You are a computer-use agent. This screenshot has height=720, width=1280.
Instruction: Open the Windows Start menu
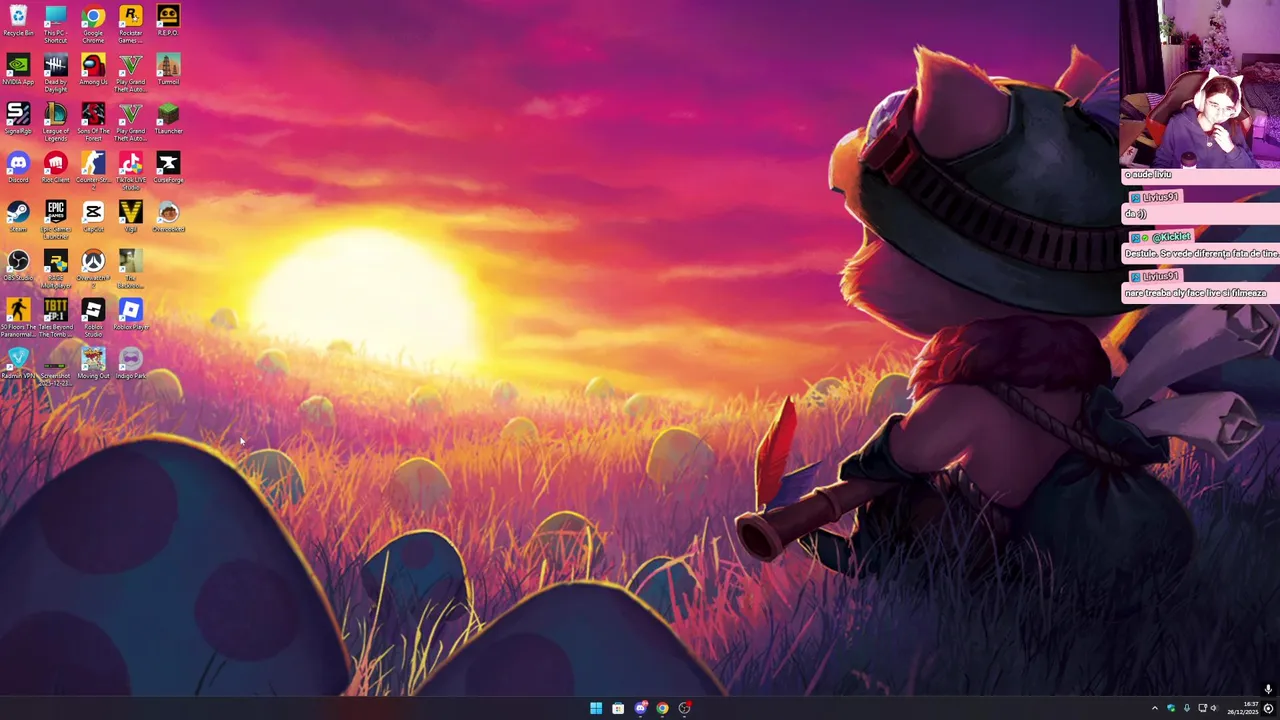596,708
